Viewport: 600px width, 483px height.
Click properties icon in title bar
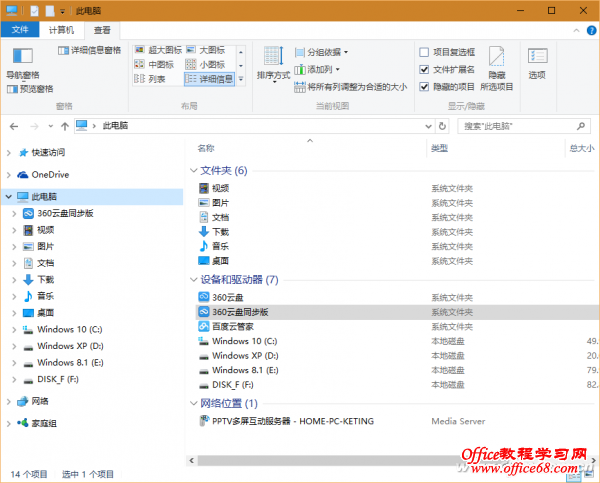(x=34, y=11)
